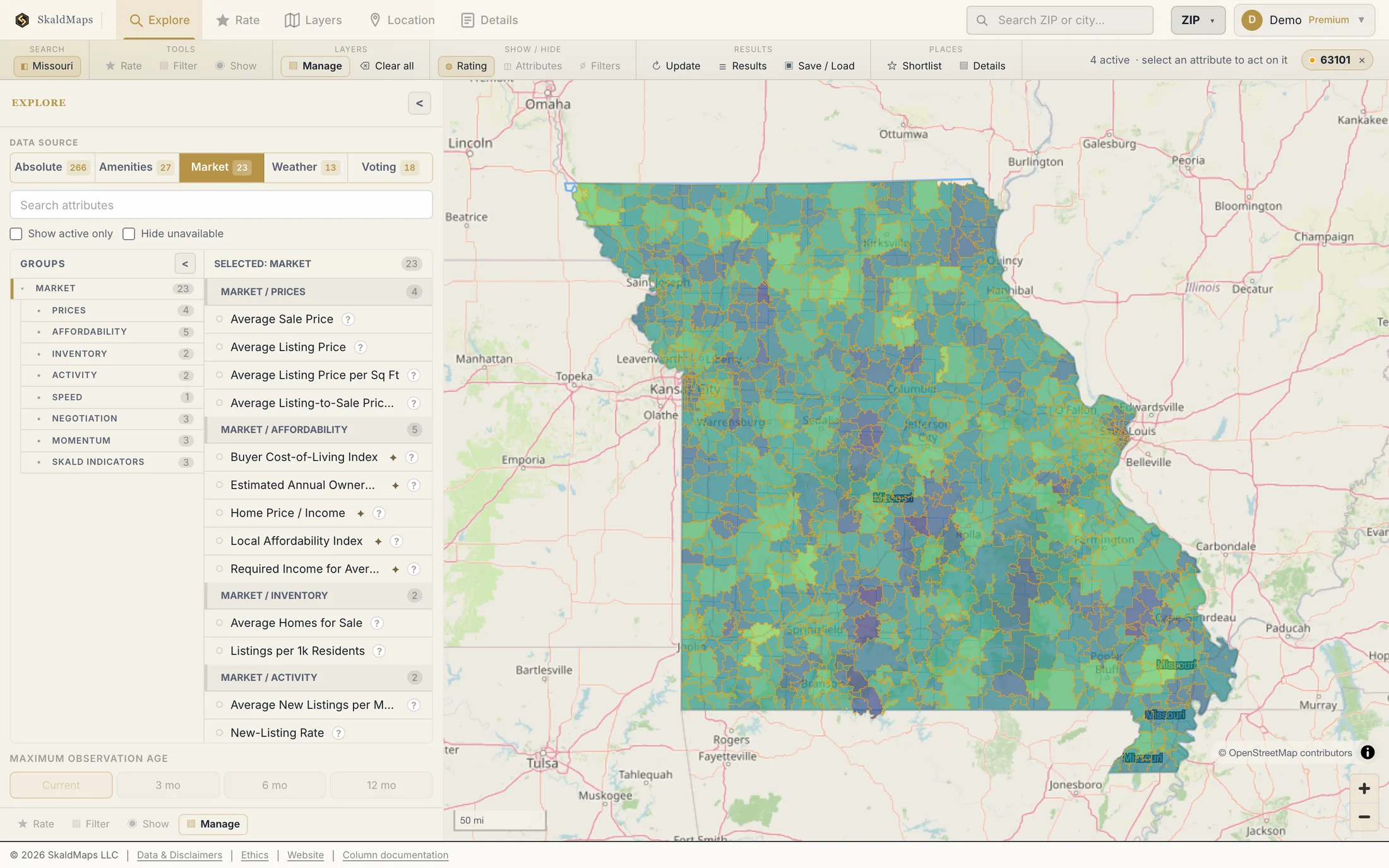This screenshot has height=868, width=1389.
Task: Open Save / Load in Results toolbar
Action: point(820,66)
